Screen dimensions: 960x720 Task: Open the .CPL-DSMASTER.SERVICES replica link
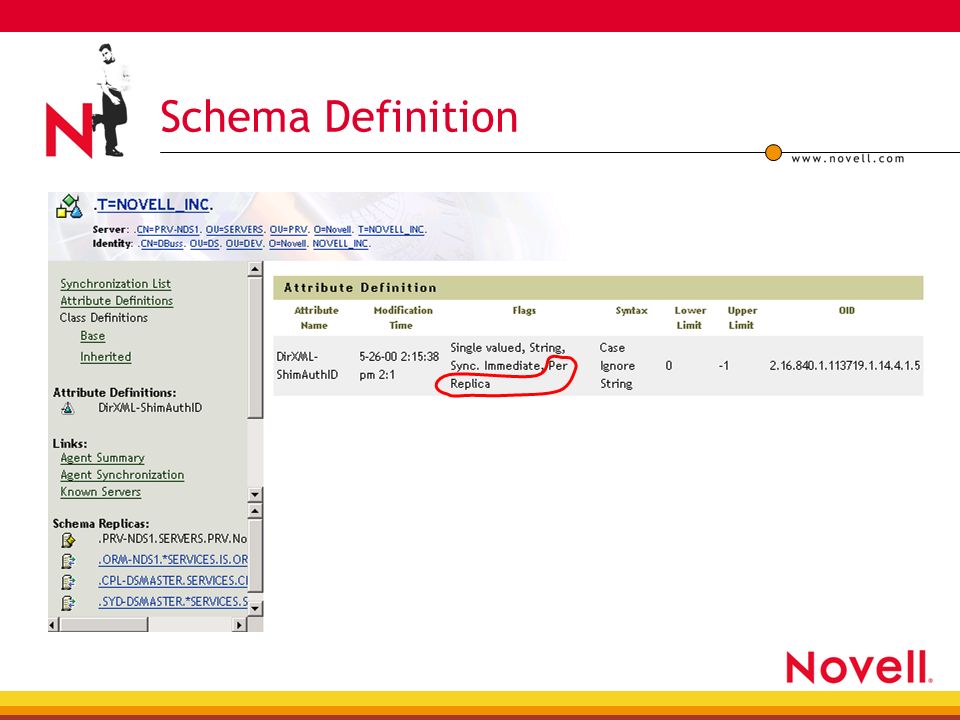pyautogui.click(x=173, y=580)
